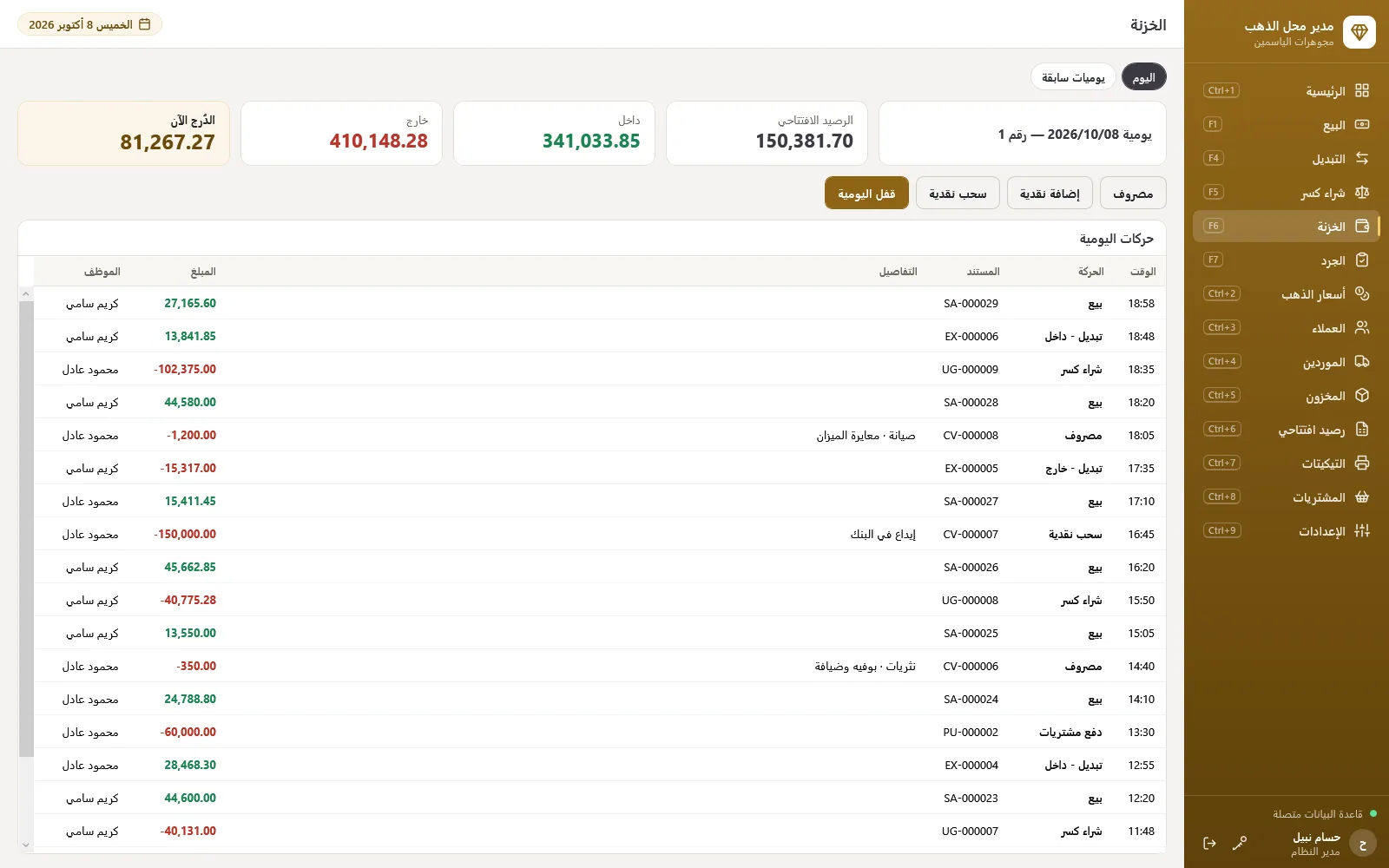
Task: Open the التيكتات printer icon
Action: click(x=1361, y=463)
